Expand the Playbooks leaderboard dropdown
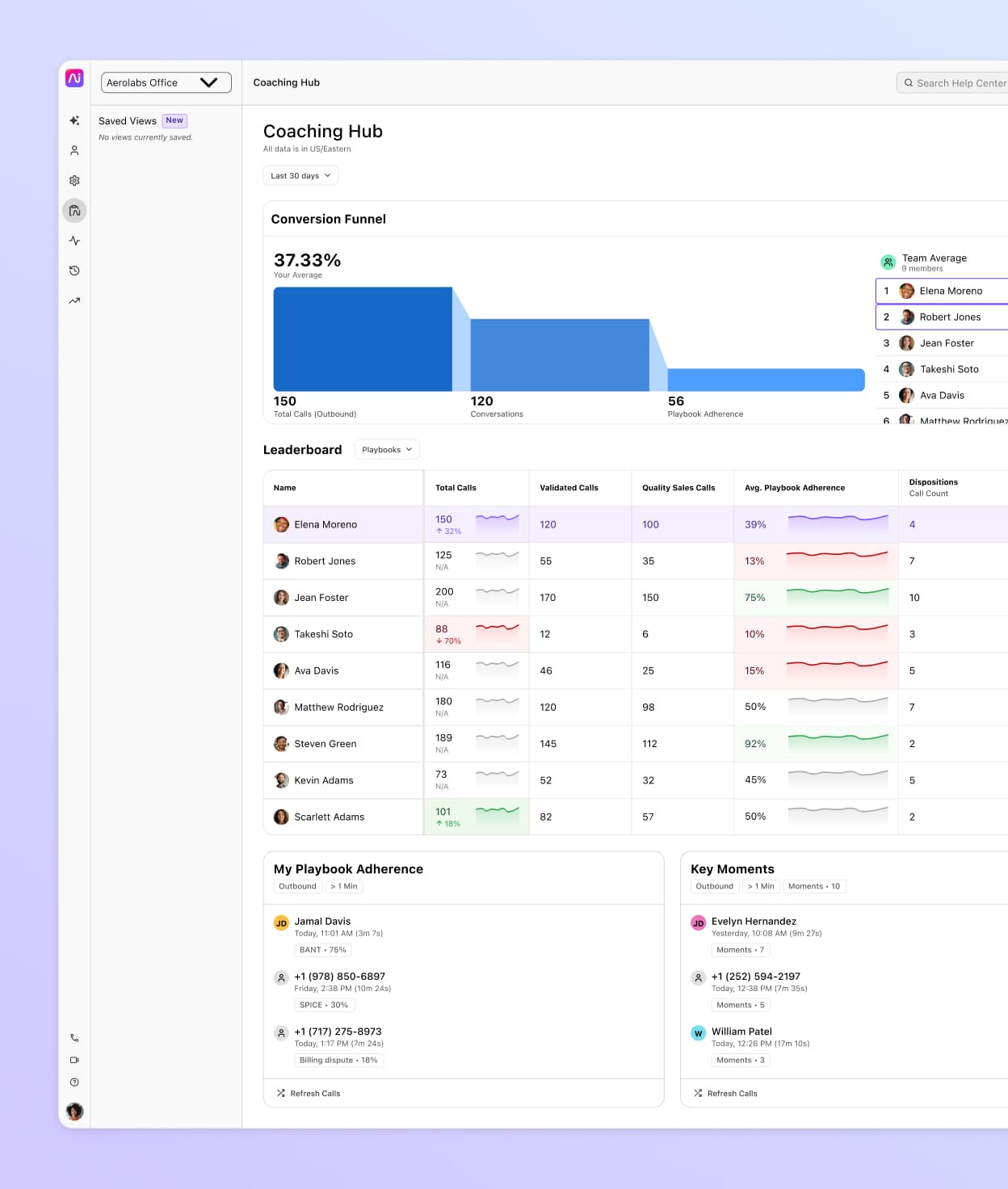The height and width of the screenshot is (1189, 1008). (x=386, y=450)
